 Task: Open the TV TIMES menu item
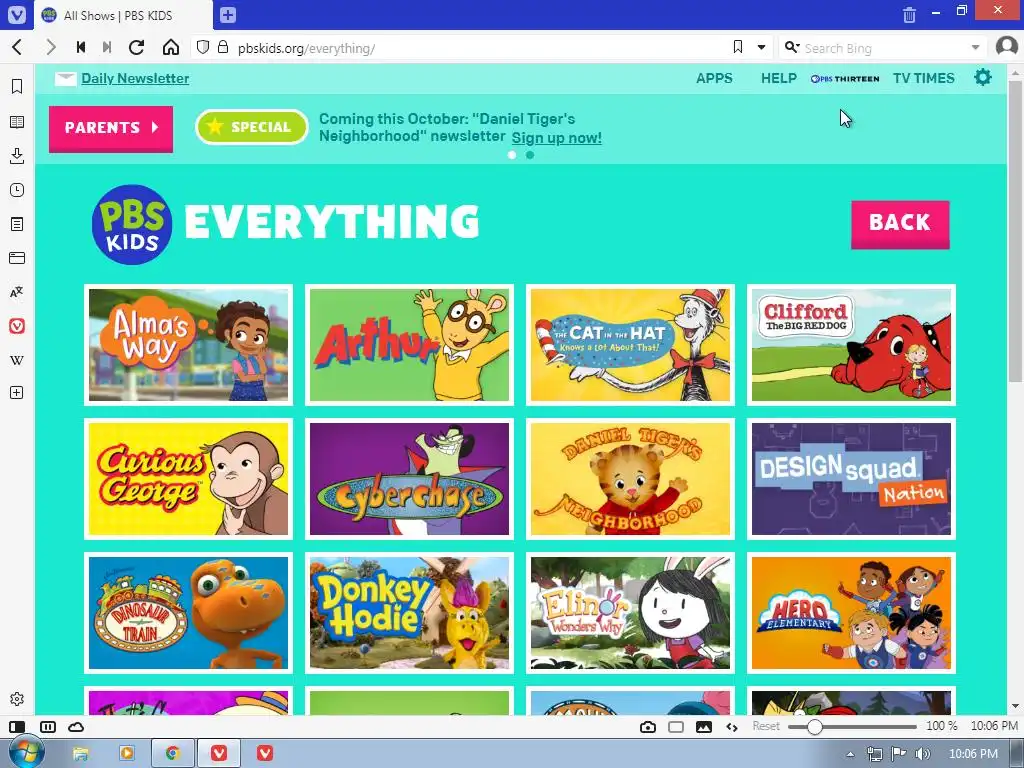click(923, 78)
